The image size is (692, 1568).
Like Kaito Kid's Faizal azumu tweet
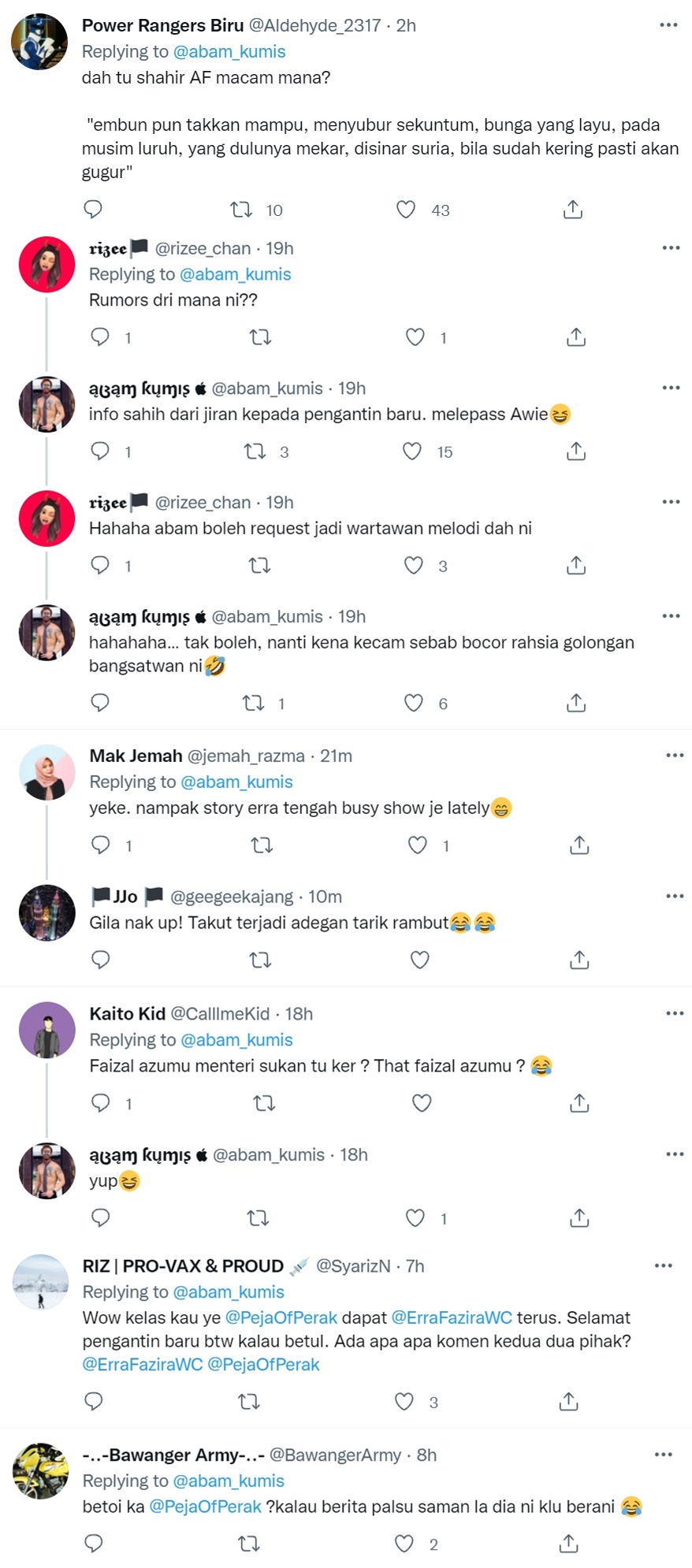422,1103
